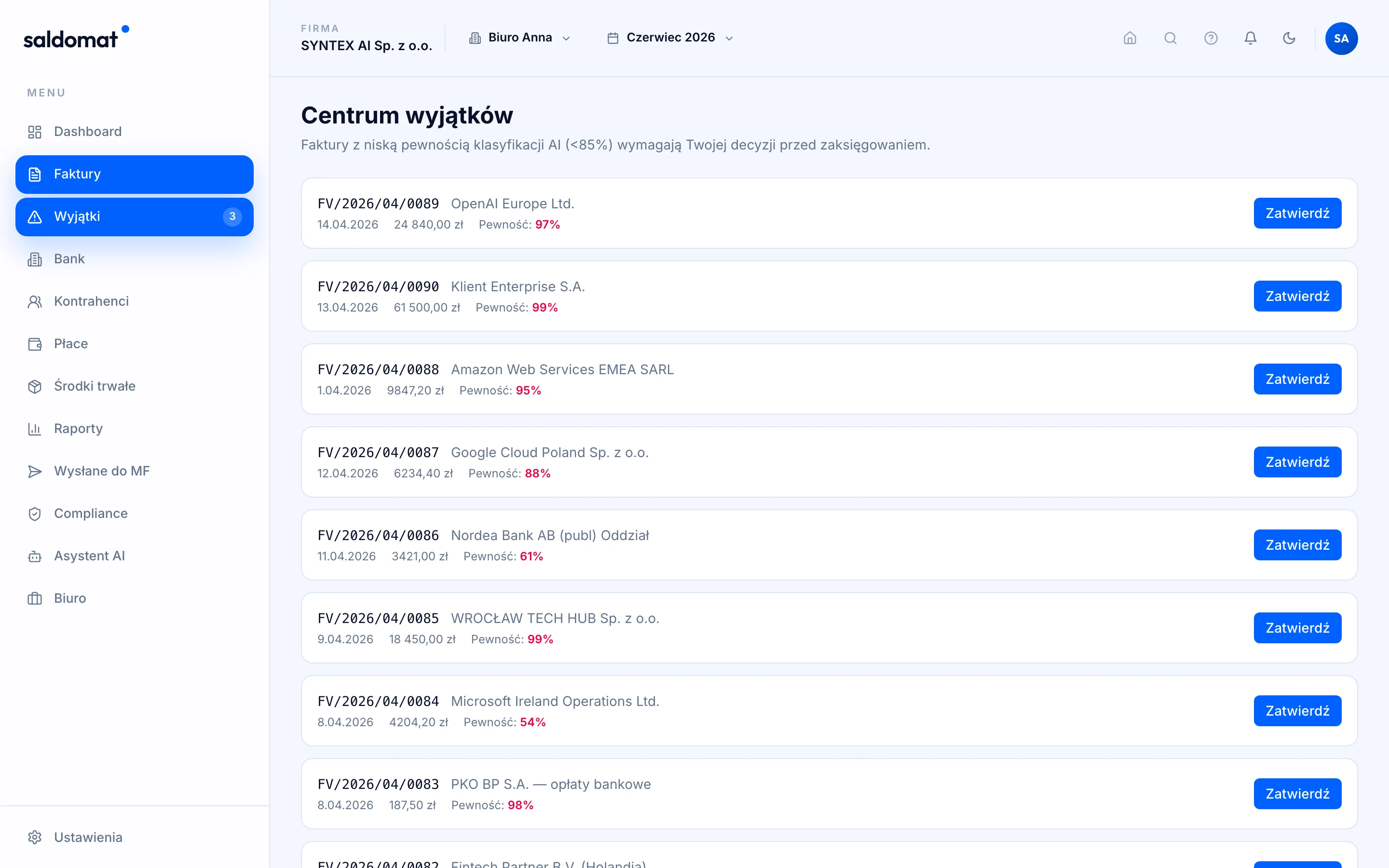
Task: Open Asystent AI from the sidebar
Action: coord(134,557)
